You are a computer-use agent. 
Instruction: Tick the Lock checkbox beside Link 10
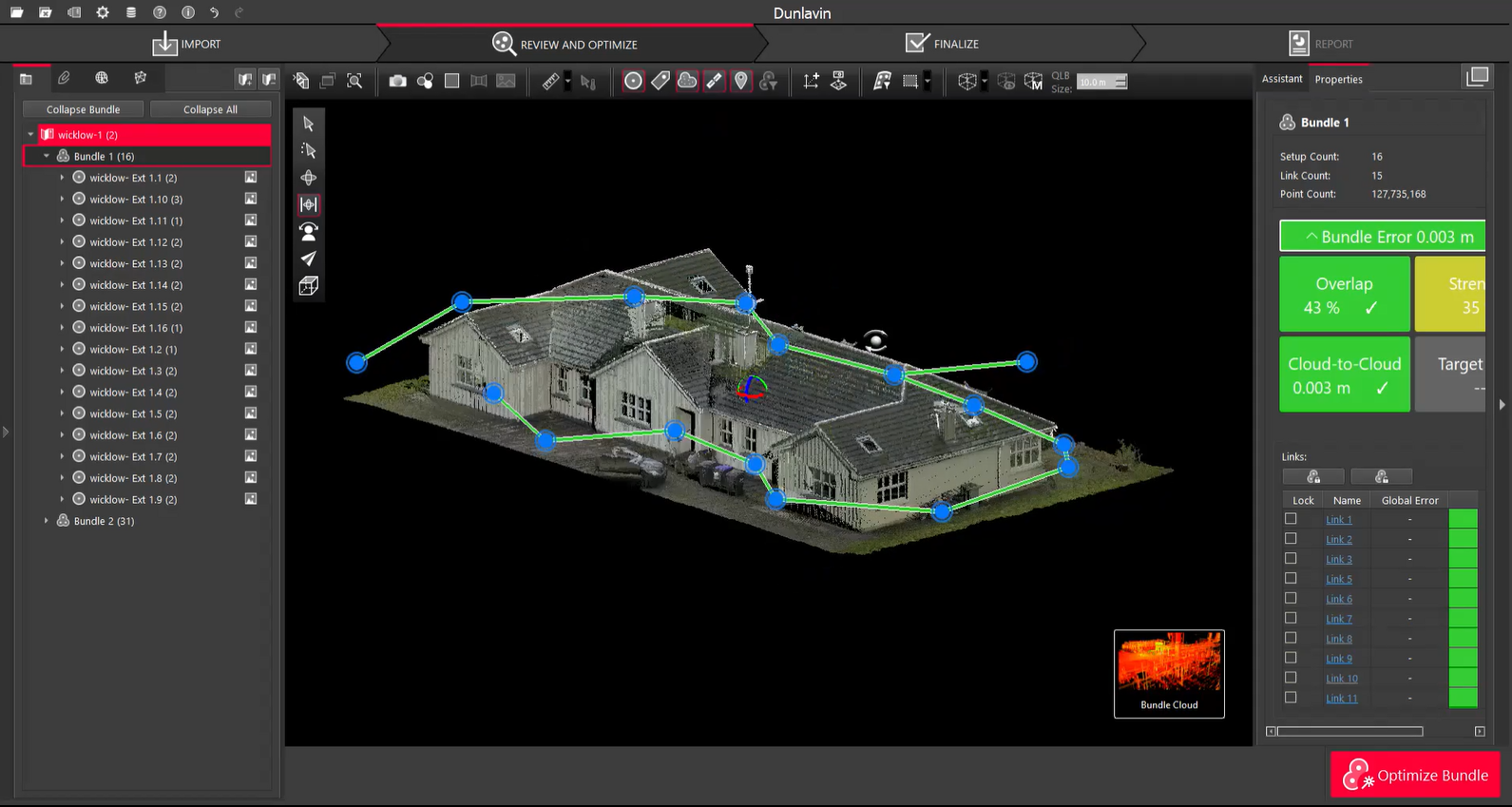tap(1291, 678)
